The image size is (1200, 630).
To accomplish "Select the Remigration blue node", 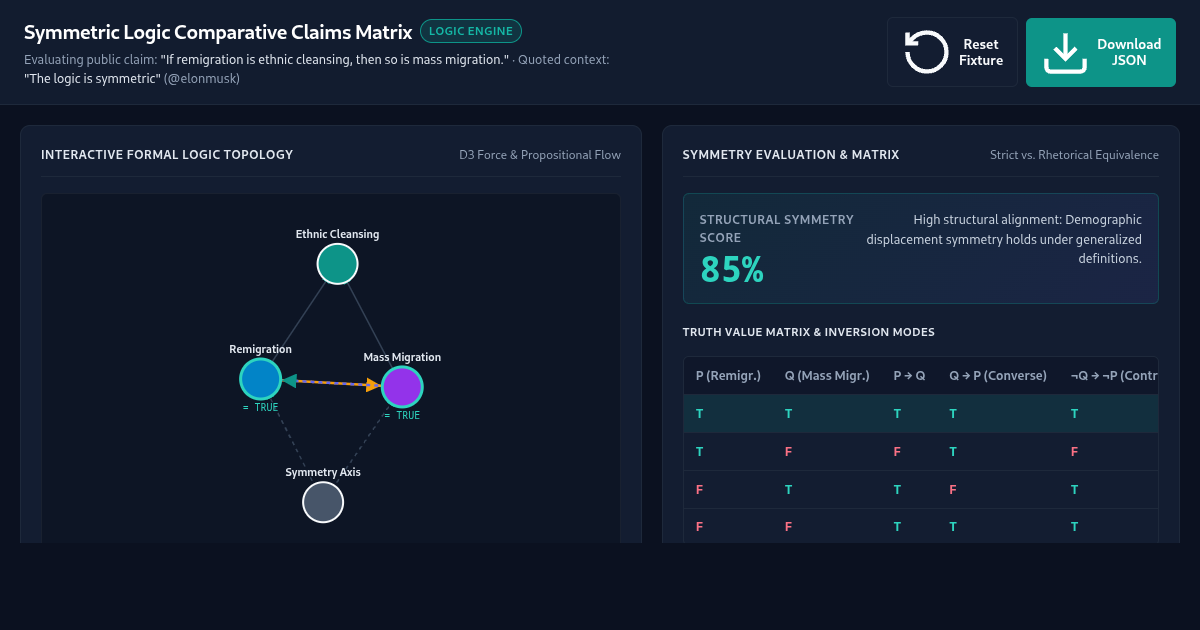I will pos(260,379).
